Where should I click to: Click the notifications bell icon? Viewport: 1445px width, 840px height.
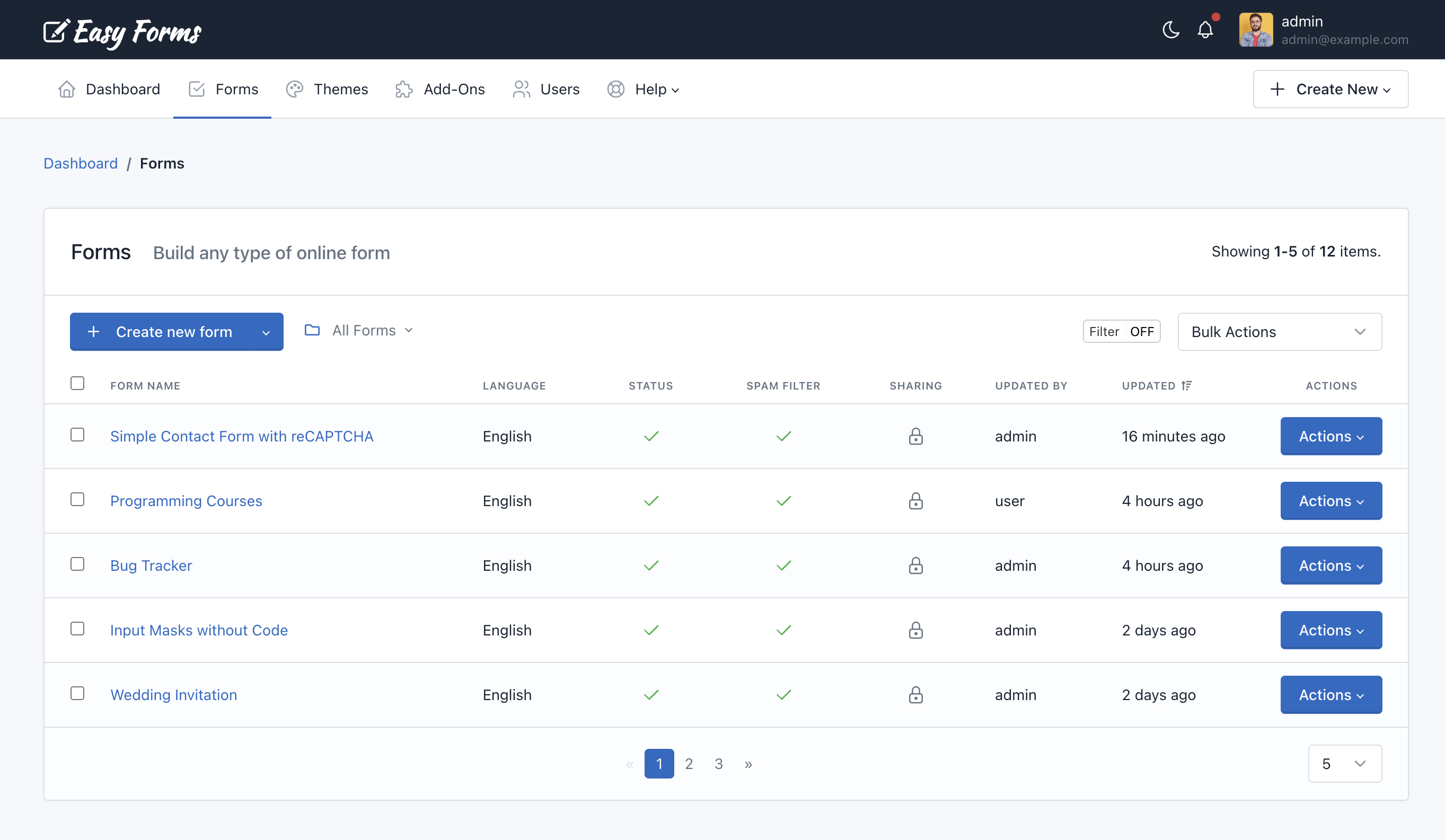pos(1205,29)
